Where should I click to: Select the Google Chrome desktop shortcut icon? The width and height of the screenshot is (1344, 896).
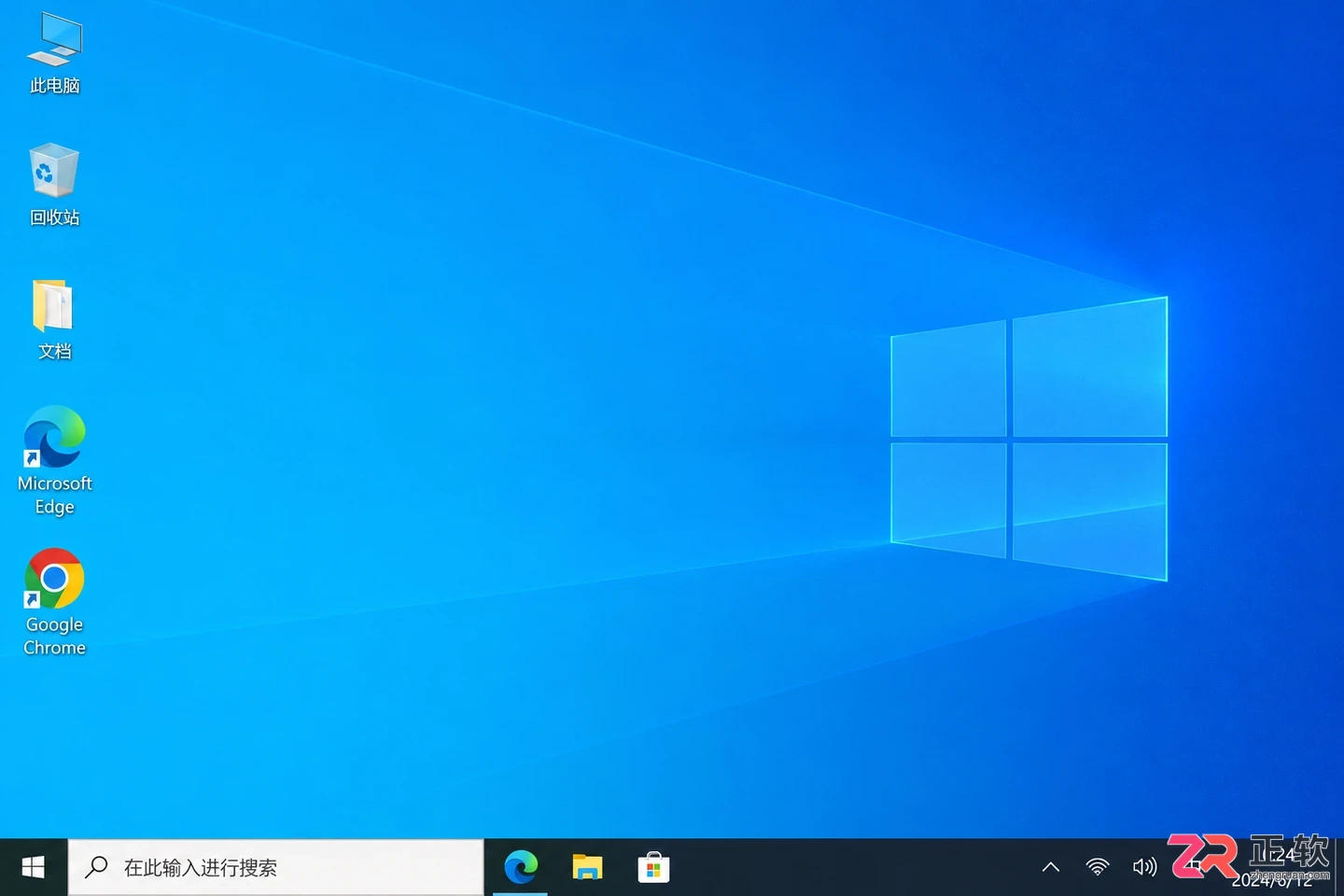point(54,579)
